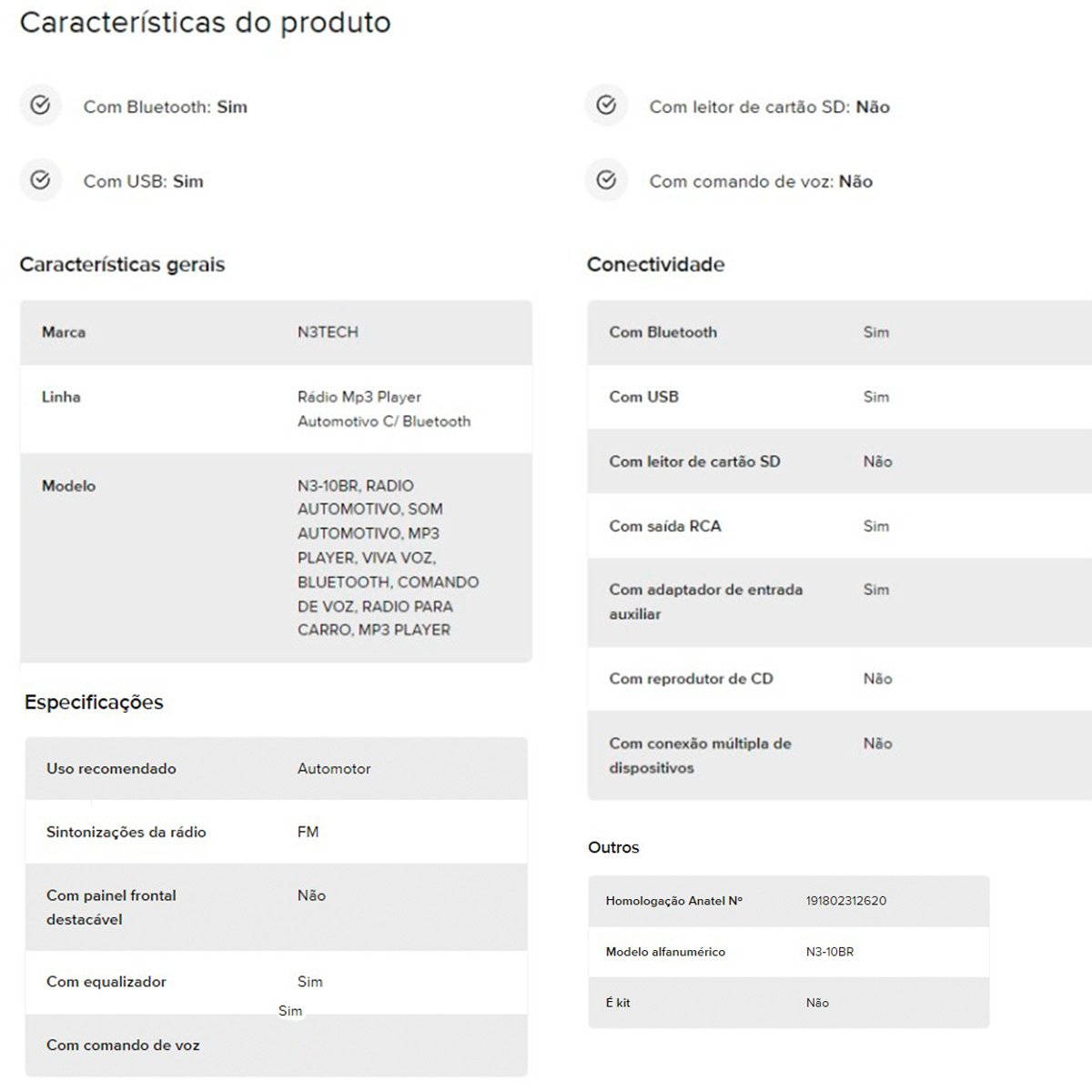The height and width of the screenshot is (1092, 1092).
Task: Click the Uso recomendado value Automotor
Action: pos(334,769)
